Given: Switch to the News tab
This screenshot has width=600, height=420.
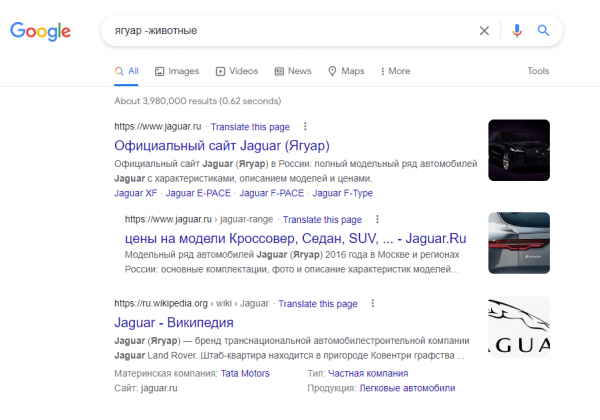Looking at the screenshot, I should [x=293, y=71].
